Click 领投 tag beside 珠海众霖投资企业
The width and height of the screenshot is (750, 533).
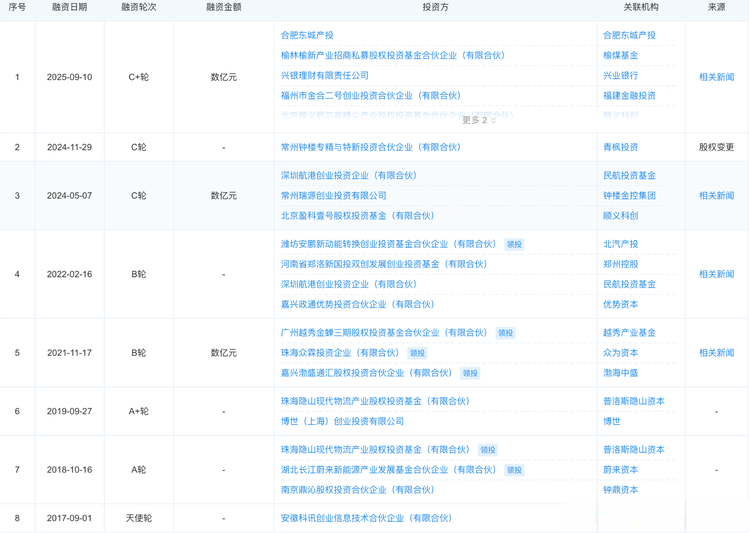(x=417, y=353)
